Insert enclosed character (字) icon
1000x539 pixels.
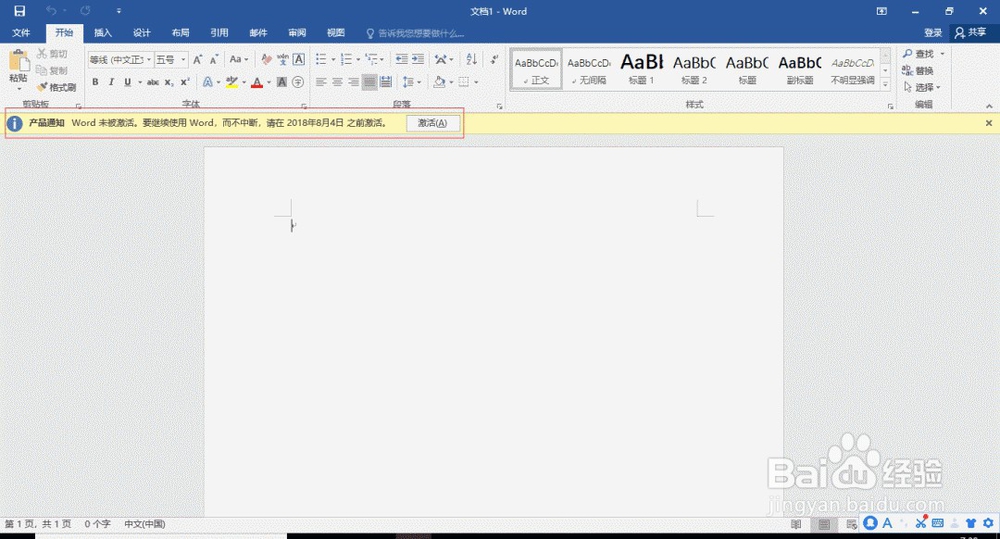pos(298,82)
